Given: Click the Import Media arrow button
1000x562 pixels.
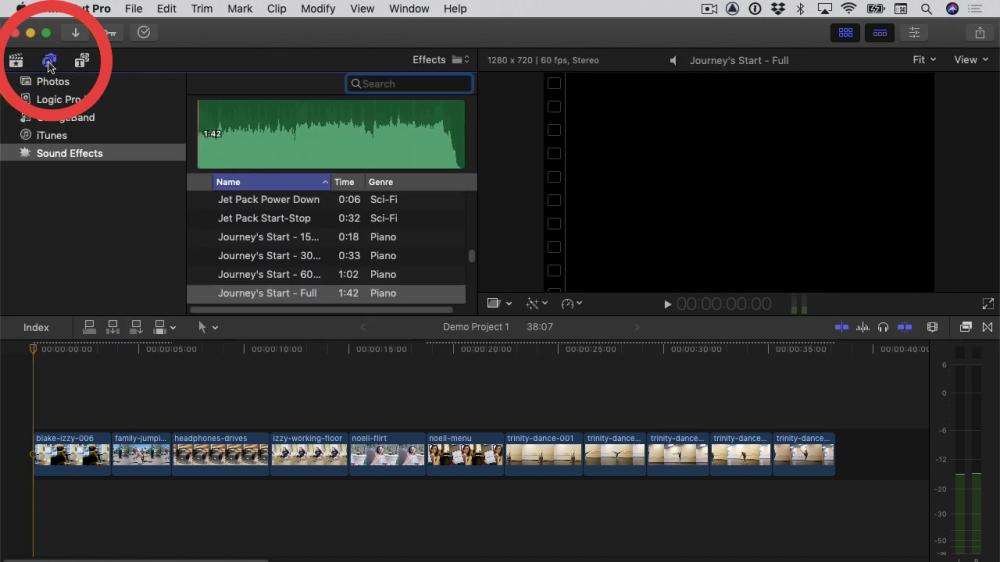Looking at the screenshot, I should click(75, 33).
